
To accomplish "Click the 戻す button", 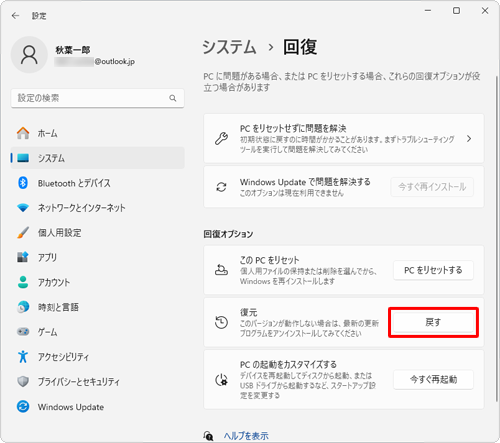I will pos(433,322).
